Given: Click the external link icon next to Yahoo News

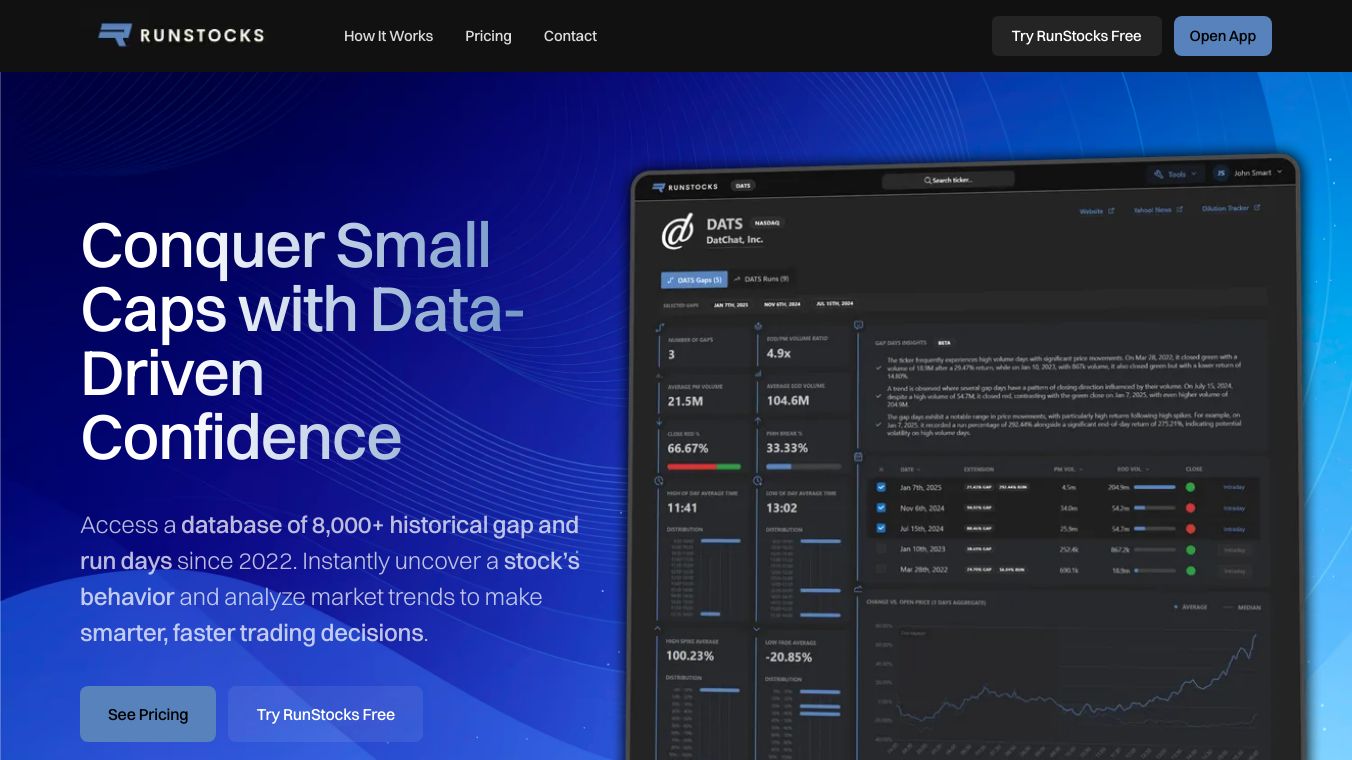Looking at the screenshot, I should tap(1180, 210).
